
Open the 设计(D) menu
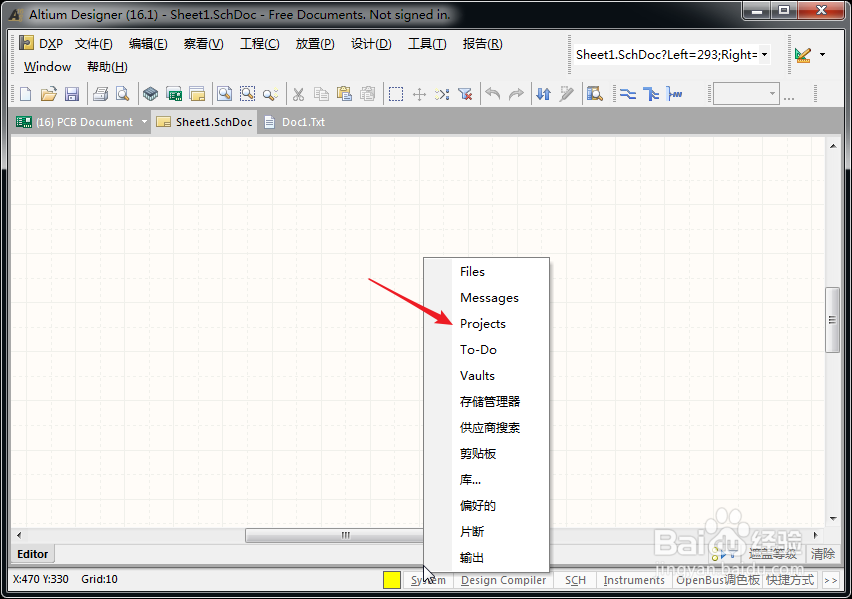tap(371, 43)
